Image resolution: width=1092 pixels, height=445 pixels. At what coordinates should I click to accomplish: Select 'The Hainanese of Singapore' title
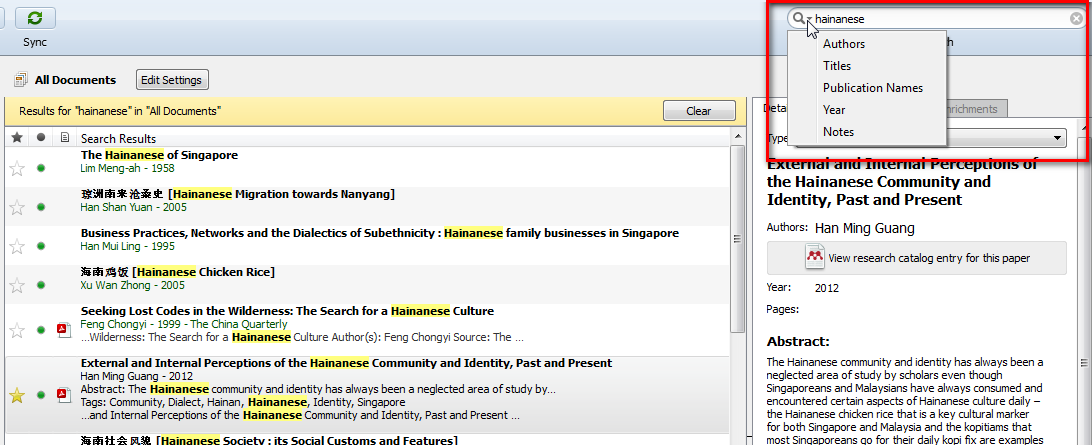click(159, 155)
